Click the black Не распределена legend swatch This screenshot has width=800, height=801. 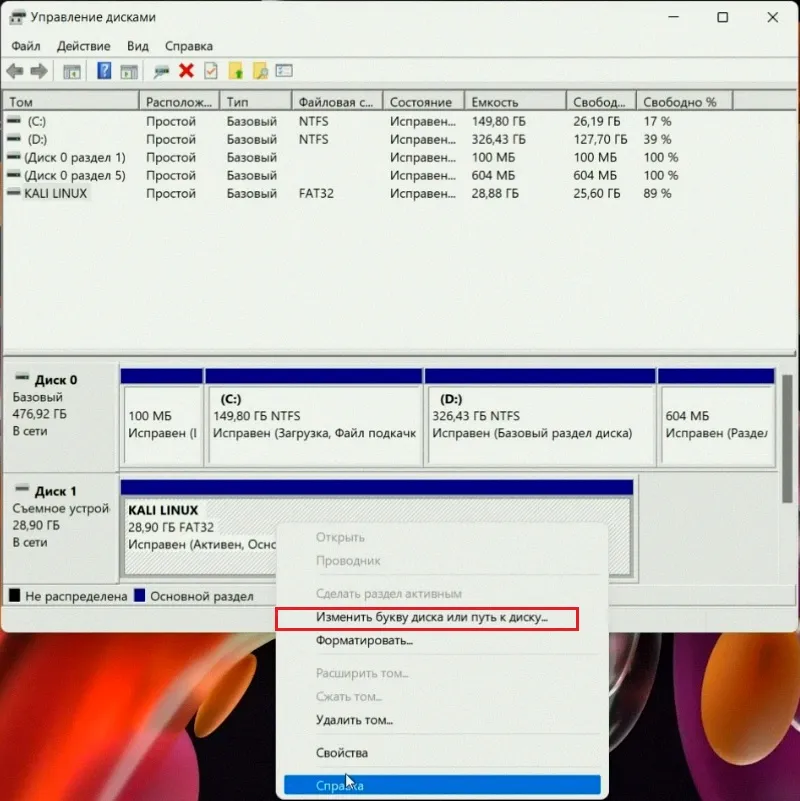pos(14,595)
